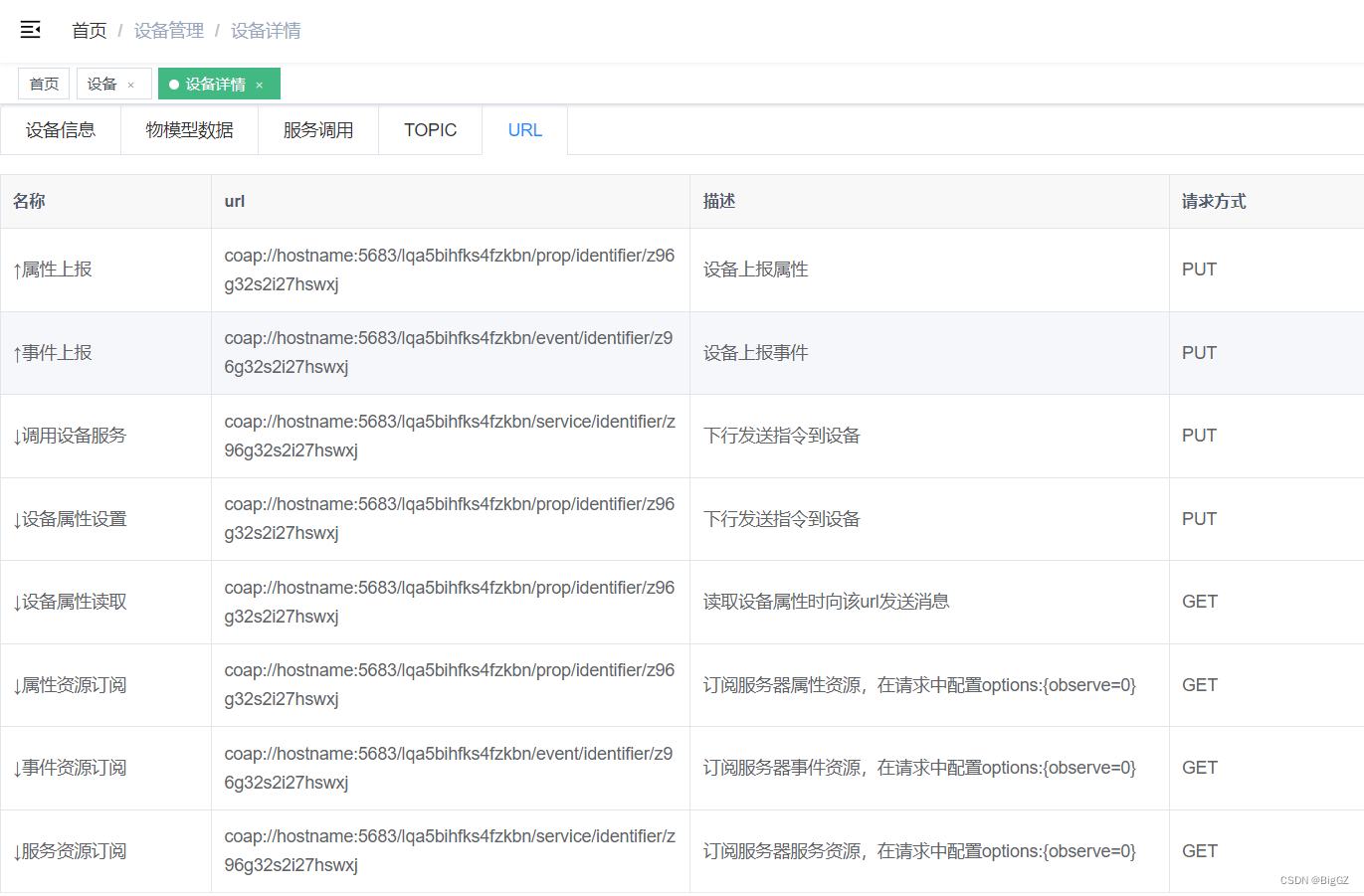1364x896 pixels.
Task: Click the 设备上报事件 description
Action: (x=755, y=353)
